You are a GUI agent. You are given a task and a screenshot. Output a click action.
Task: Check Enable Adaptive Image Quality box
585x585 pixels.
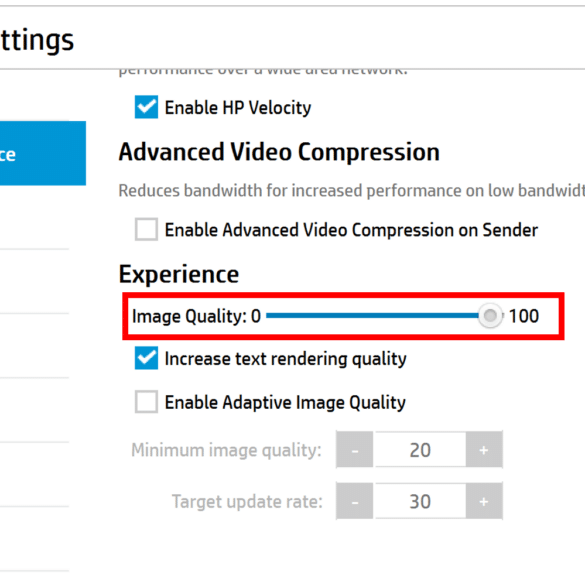tap(146, 402)
